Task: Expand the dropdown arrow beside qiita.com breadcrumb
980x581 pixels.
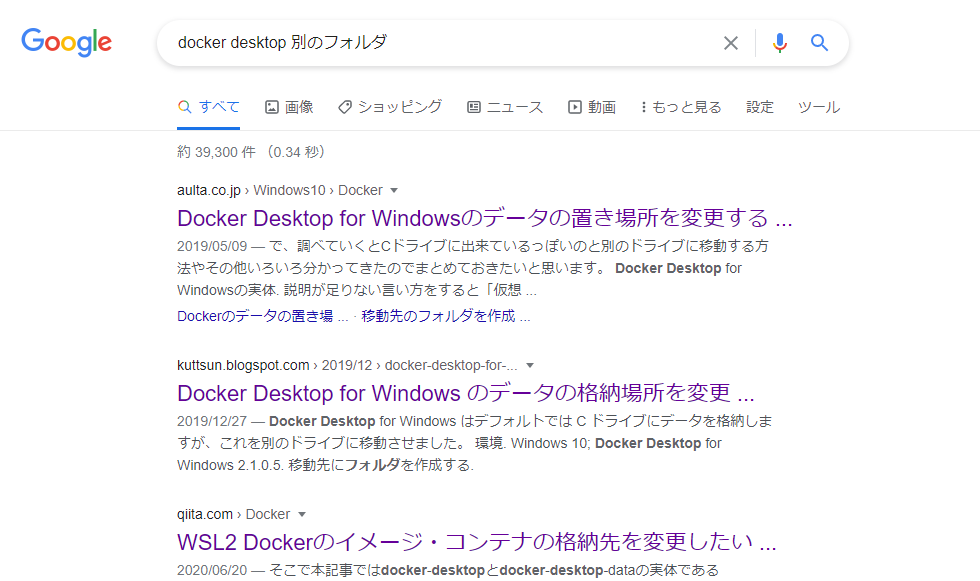Action: click(x=302, y=515)
